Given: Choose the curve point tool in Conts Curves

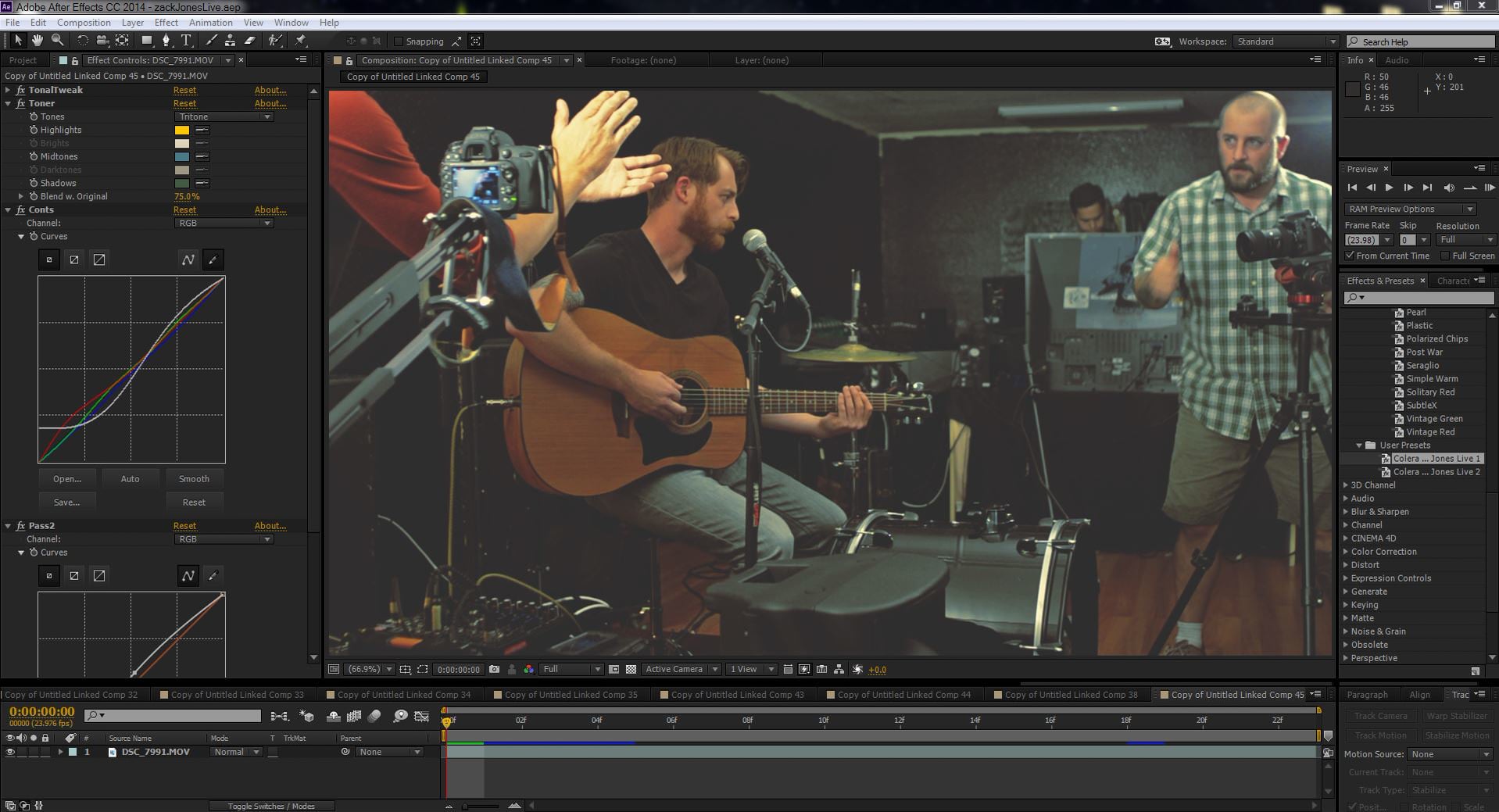Looking at the screenshot, I should [x=188, y=259].
